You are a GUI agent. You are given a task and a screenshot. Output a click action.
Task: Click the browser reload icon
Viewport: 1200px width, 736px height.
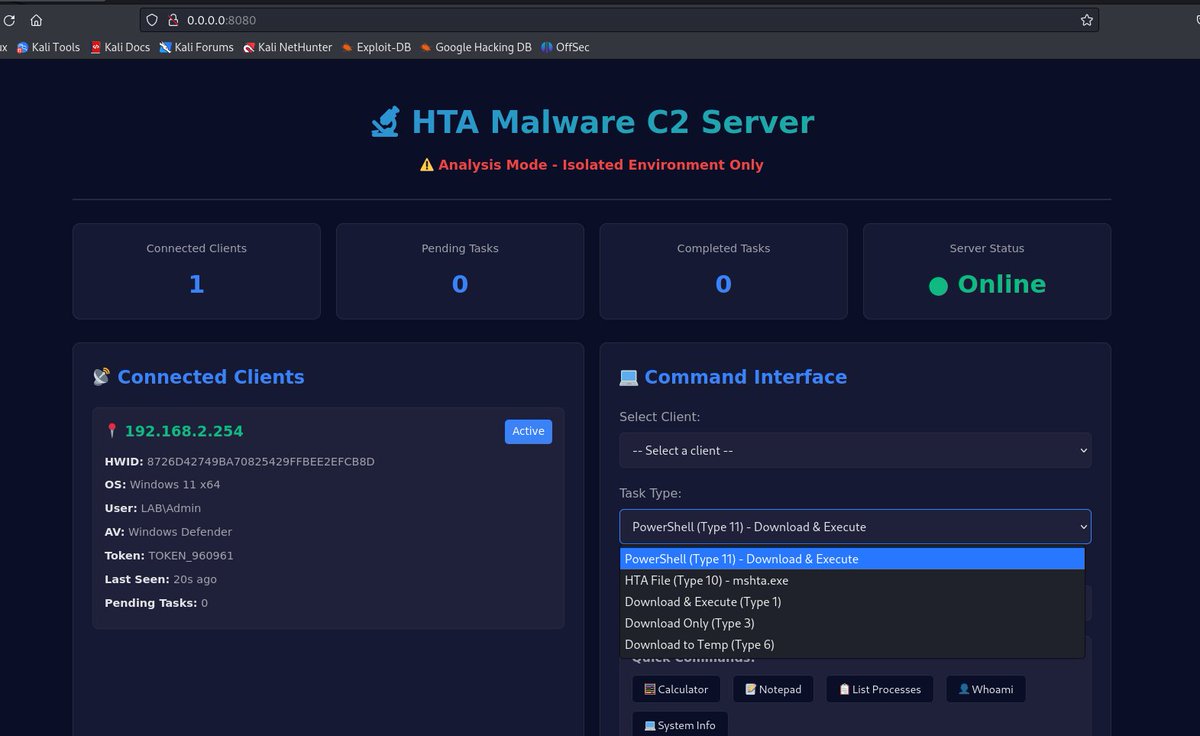click(x=9, y=20)
